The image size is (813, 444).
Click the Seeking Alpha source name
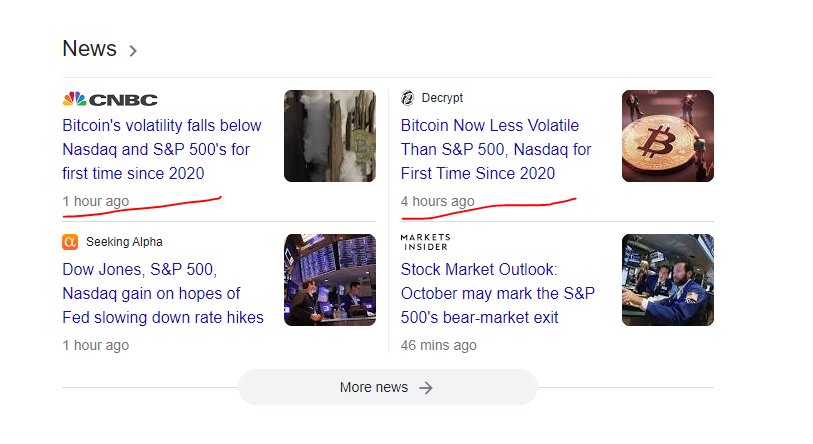pos(124,242)
